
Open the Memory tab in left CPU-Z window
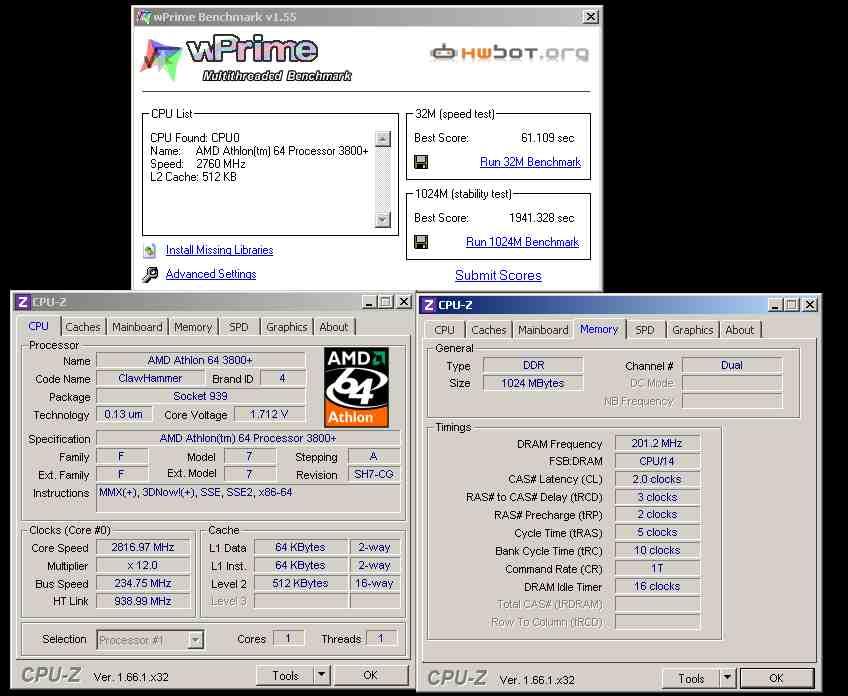(193, 327)
